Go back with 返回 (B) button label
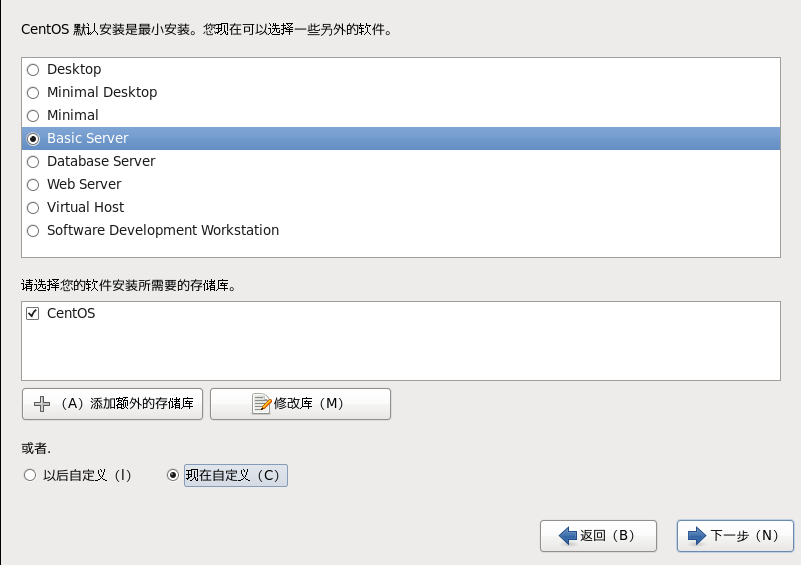The width and height of the screenshot is (801, 565). [x=607, y=536]
